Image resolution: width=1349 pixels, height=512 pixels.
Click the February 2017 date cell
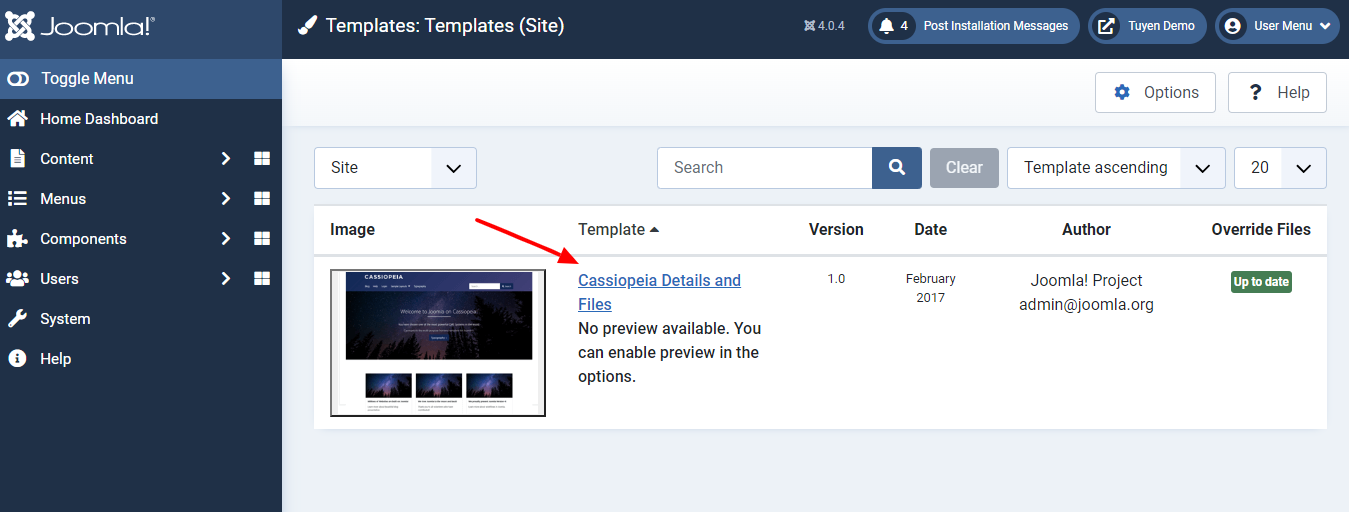tap(930, 288)
